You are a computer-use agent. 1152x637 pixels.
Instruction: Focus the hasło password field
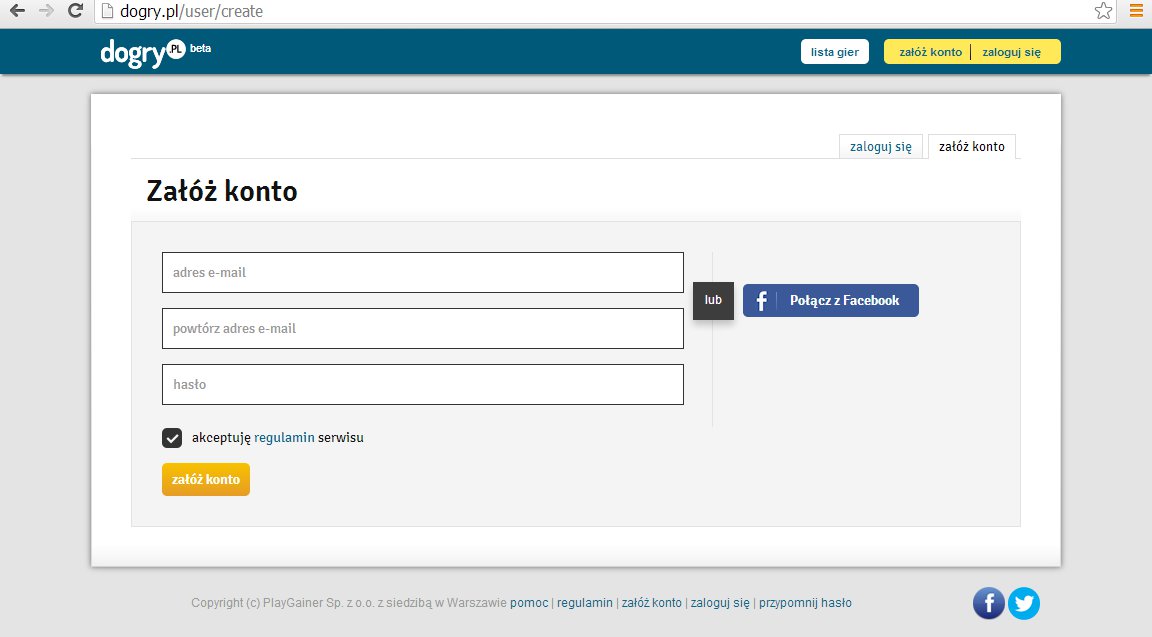pos(422,384)
